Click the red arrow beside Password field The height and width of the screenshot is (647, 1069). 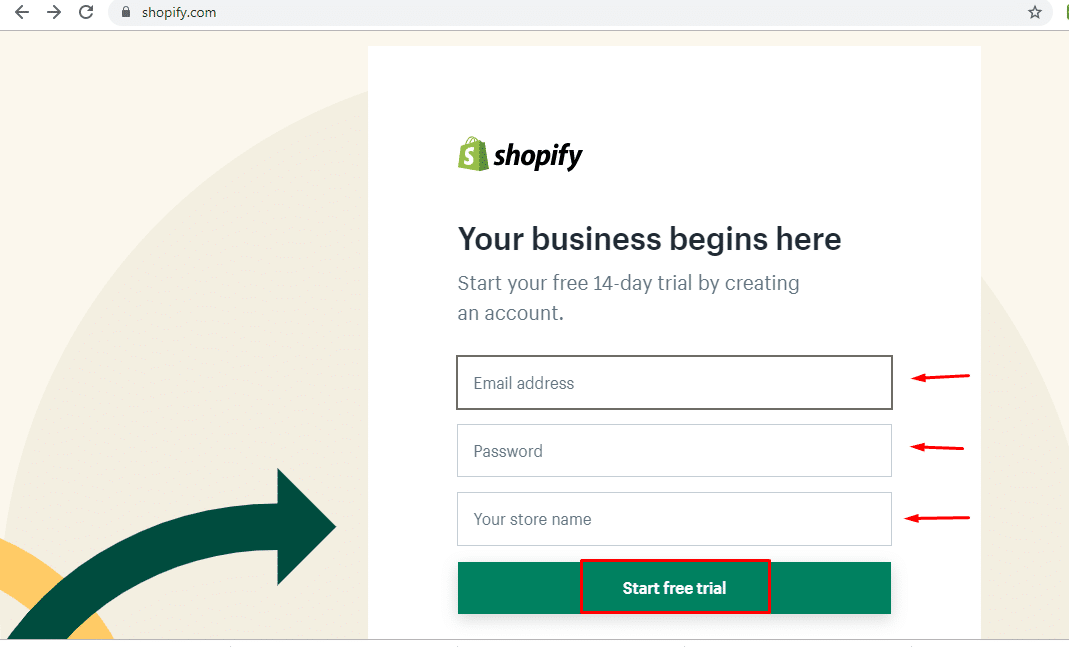tap(936, 447)
